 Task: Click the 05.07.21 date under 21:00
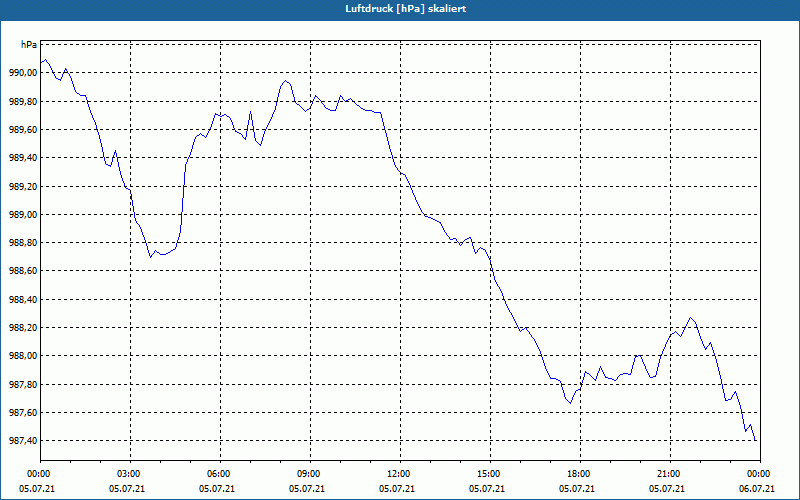(666, 489)
